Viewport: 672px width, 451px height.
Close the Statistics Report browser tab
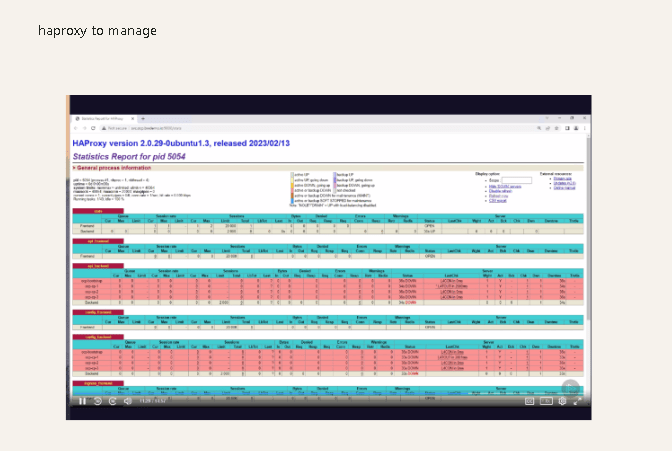tap(132, 119)
